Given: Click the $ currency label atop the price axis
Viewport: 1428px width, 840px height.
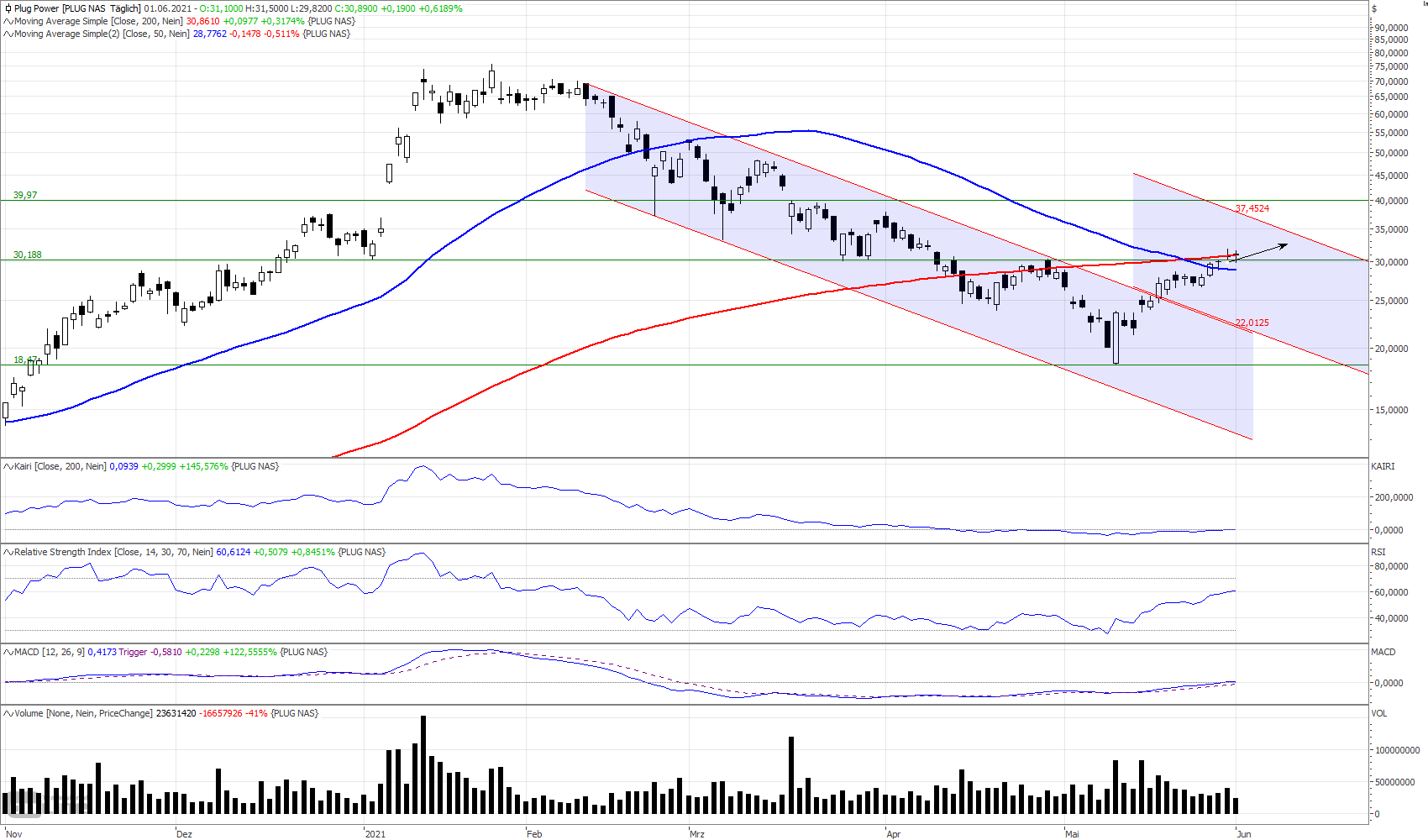Looking at the screenshot, I should tap(1374, 8).
